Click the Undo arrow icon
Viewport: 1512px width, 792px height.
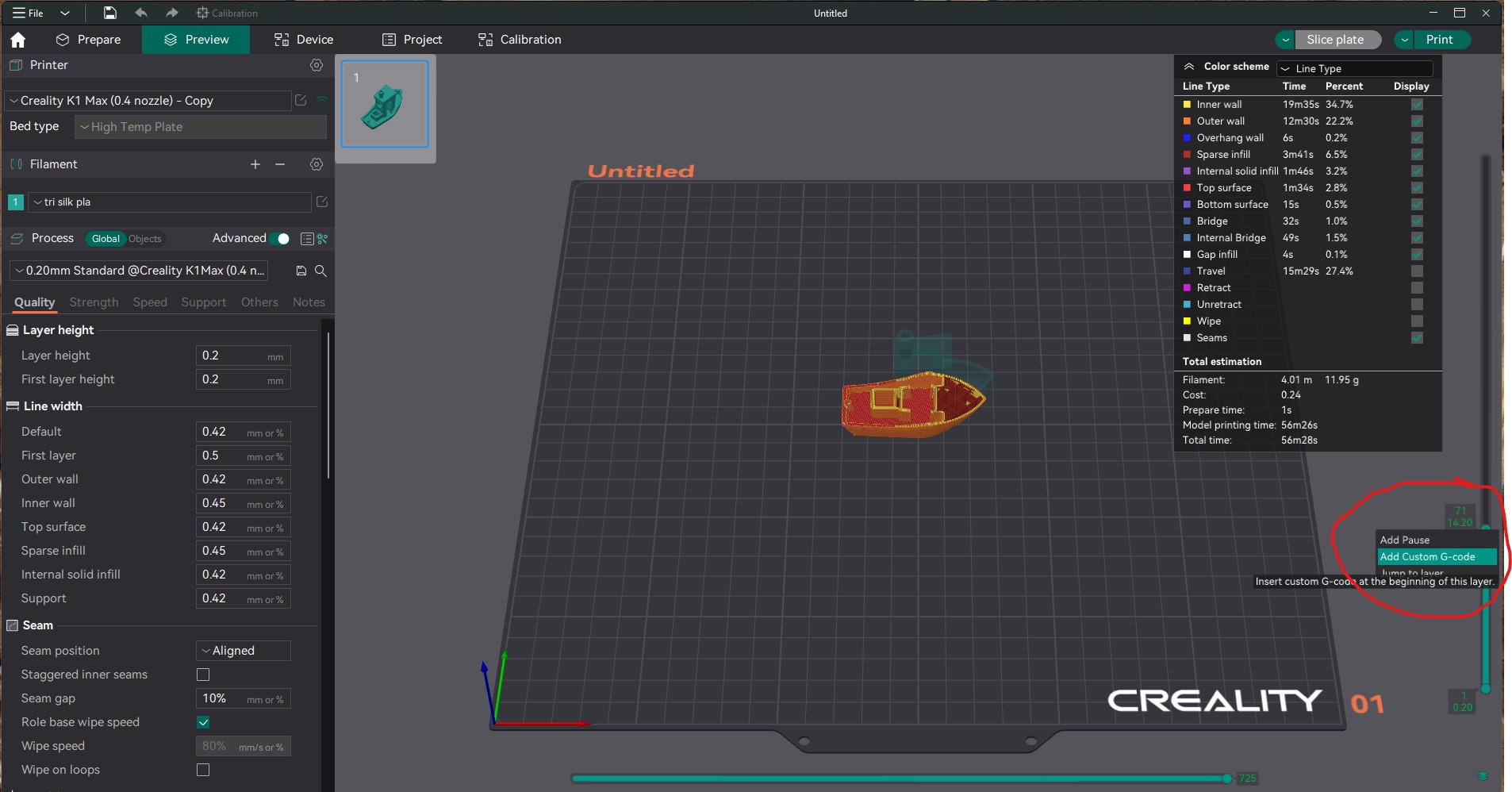pos(141,13)
